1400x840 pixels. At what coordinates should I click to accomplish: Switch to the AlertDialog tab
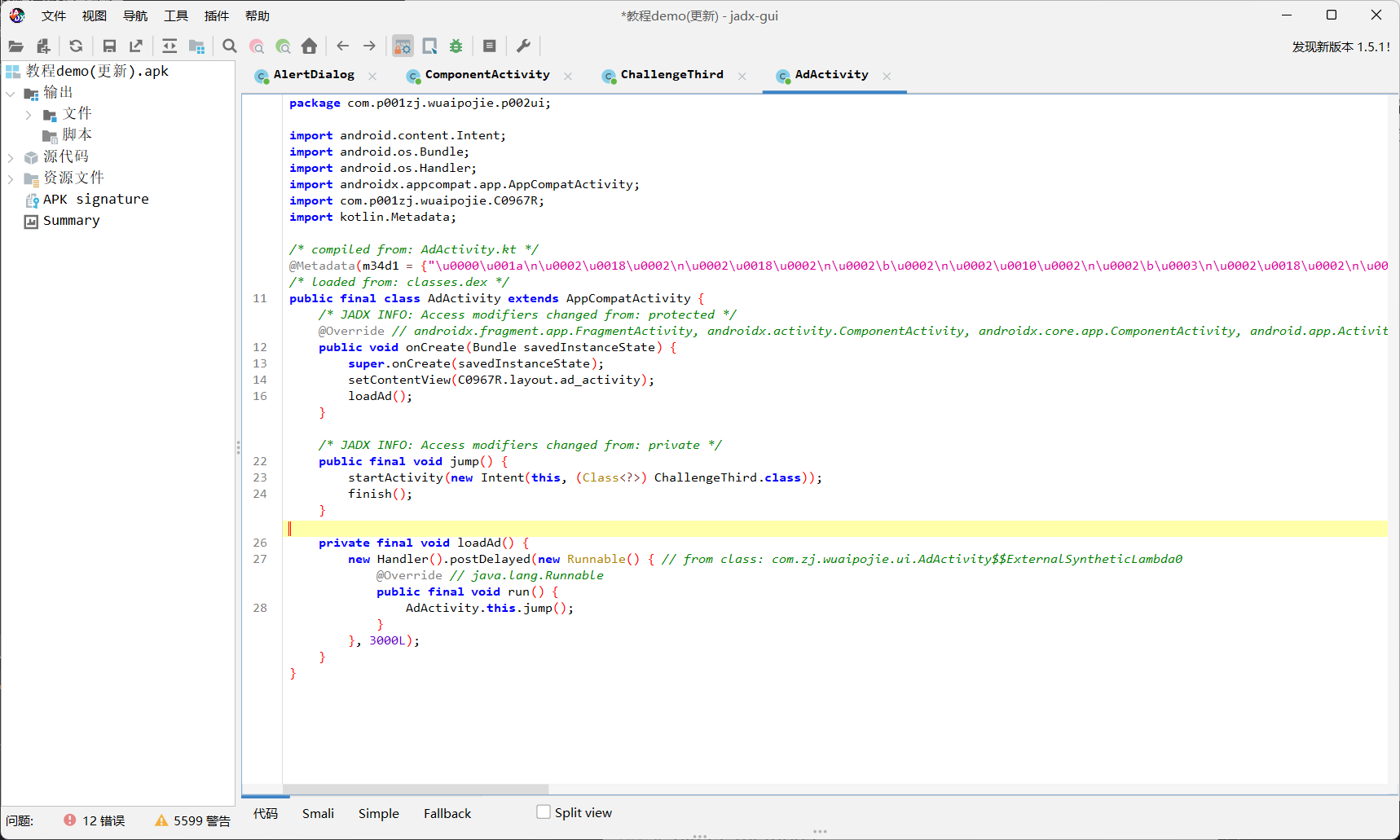pos(314,75)
